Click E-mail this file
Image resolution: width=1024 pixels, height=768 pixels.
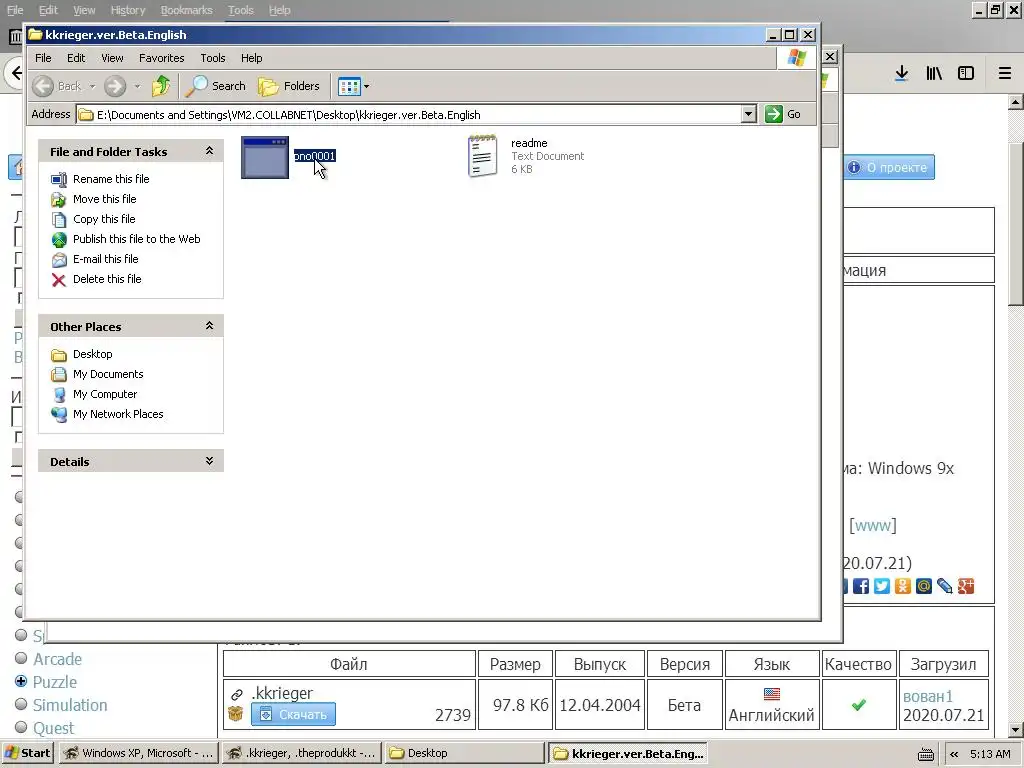[x=106, y=259]
